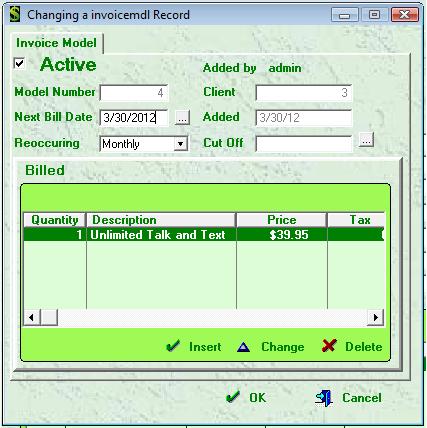Viewport: 427px width, 428px height.
Task: Click the Cancel button label
Action: [362, 397]
